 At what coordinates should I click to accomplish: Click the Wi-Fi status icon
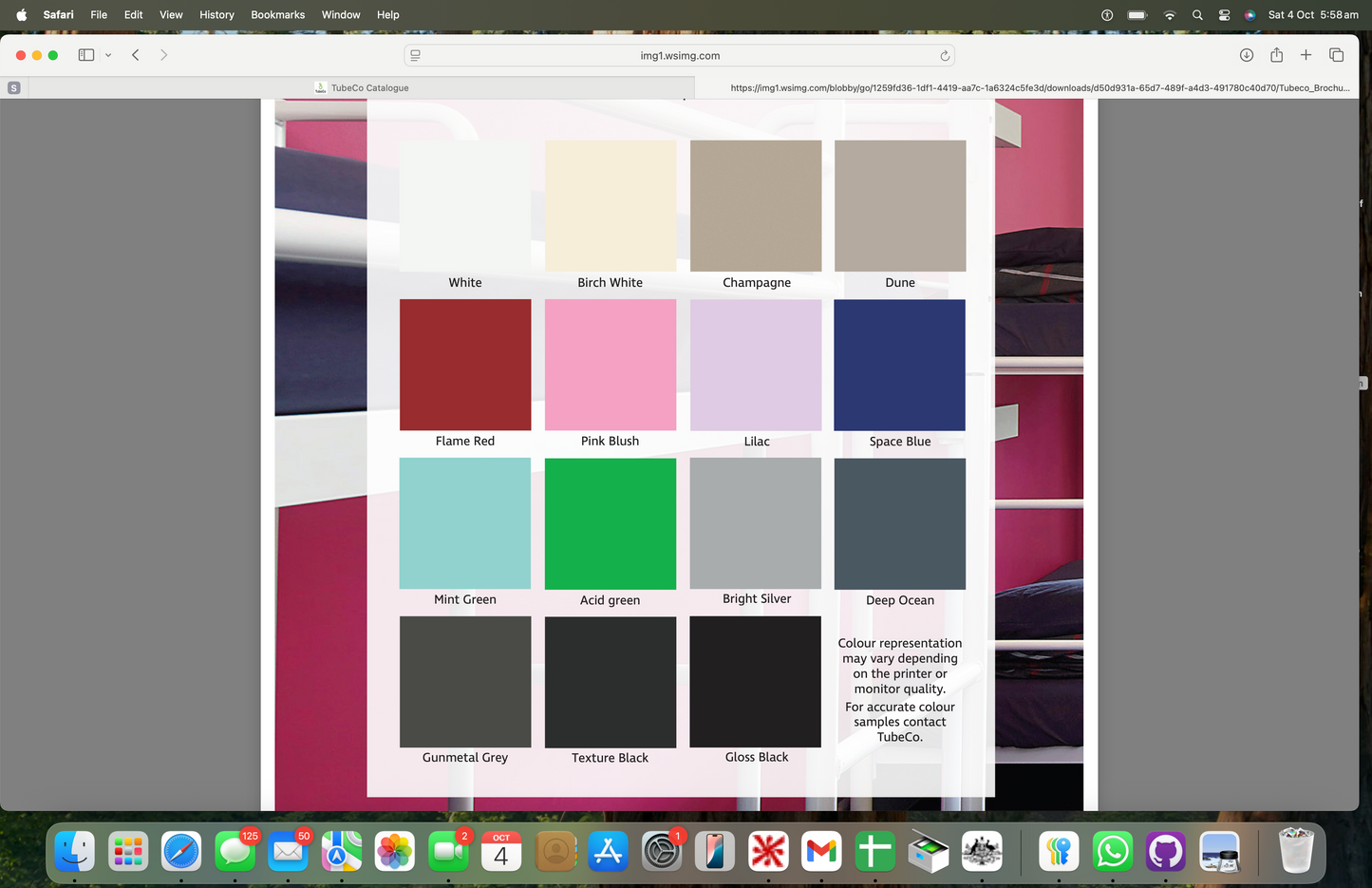1170,14
